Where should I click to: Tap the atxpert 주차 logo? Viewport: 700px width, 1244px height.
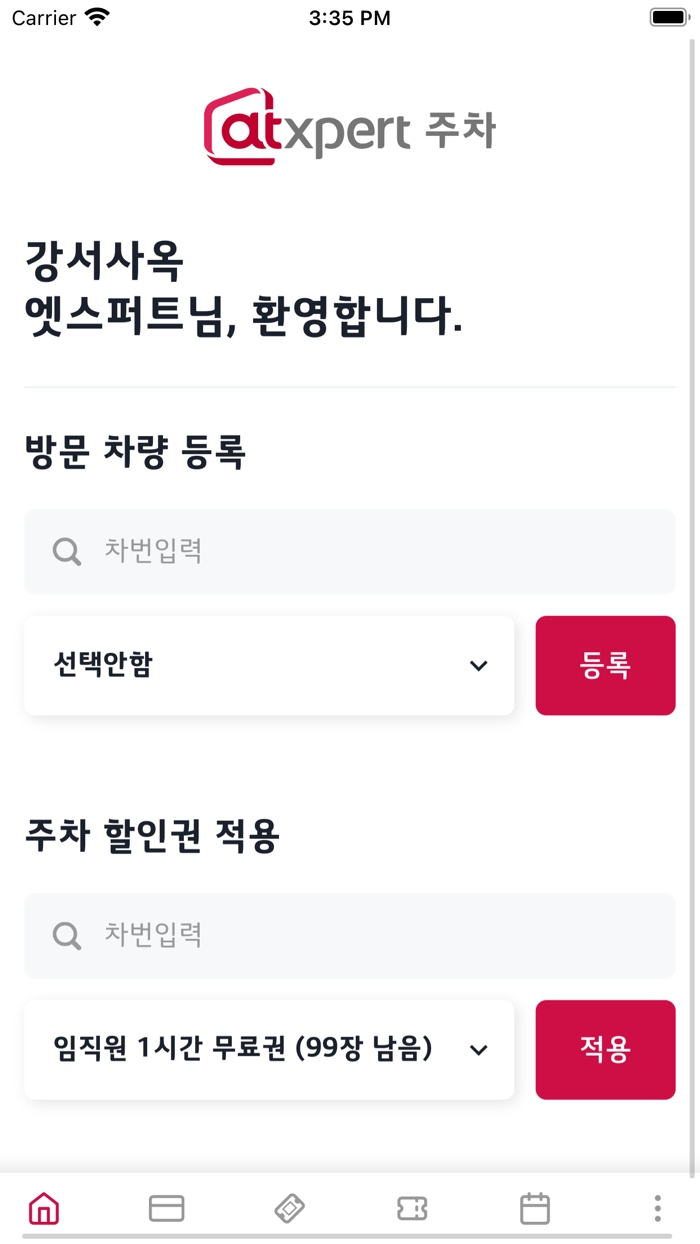click(x=348, y=127)
